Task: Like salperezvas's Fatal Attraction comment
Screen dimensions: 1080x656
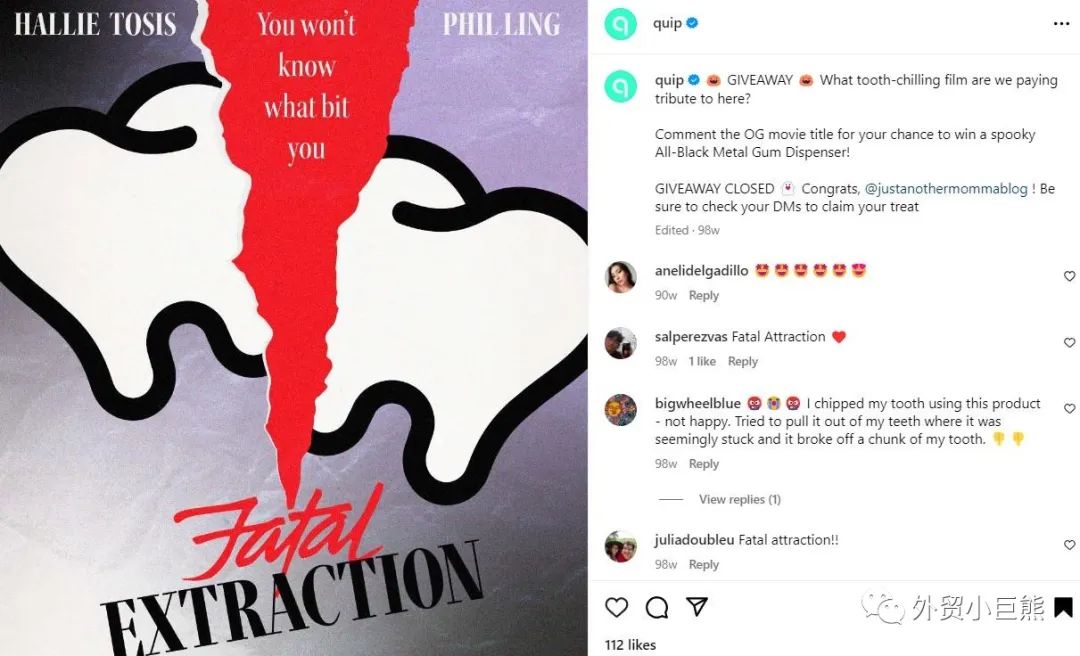Action: pyautogui.click(x=1070, y=342)
